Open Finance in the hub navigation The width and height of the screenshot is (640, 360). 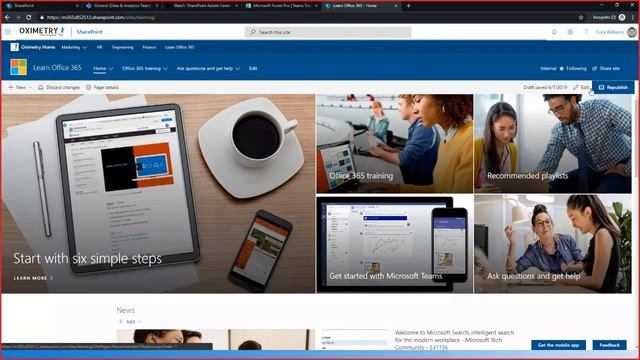(149, 47)
